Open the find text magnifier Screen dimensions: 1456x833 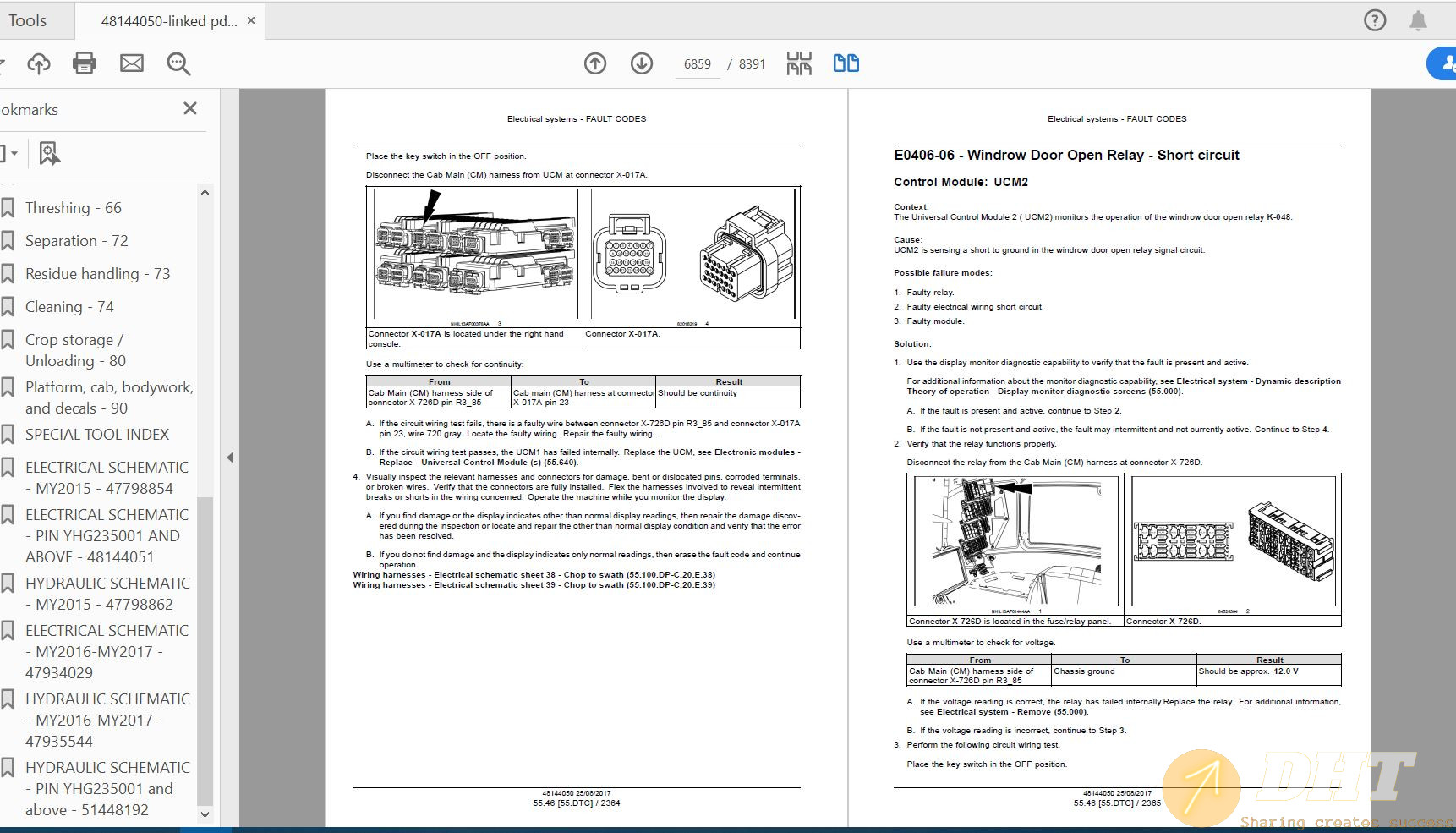point(178,63)
